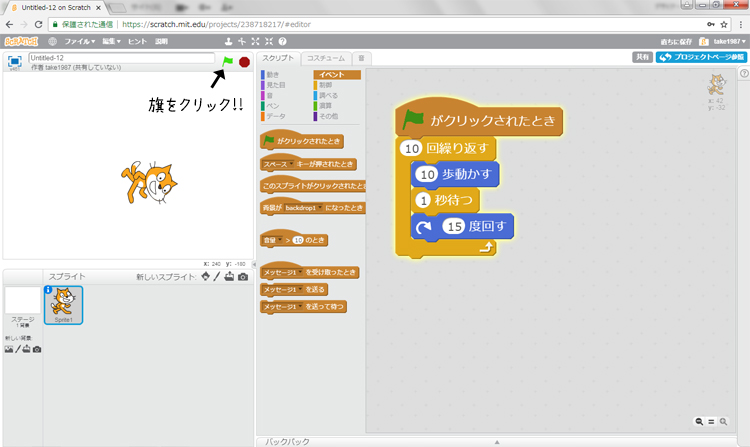Click the project title field Untitled-12
Viewport: 750px width, 447px height.
click(x=121, y=58)
